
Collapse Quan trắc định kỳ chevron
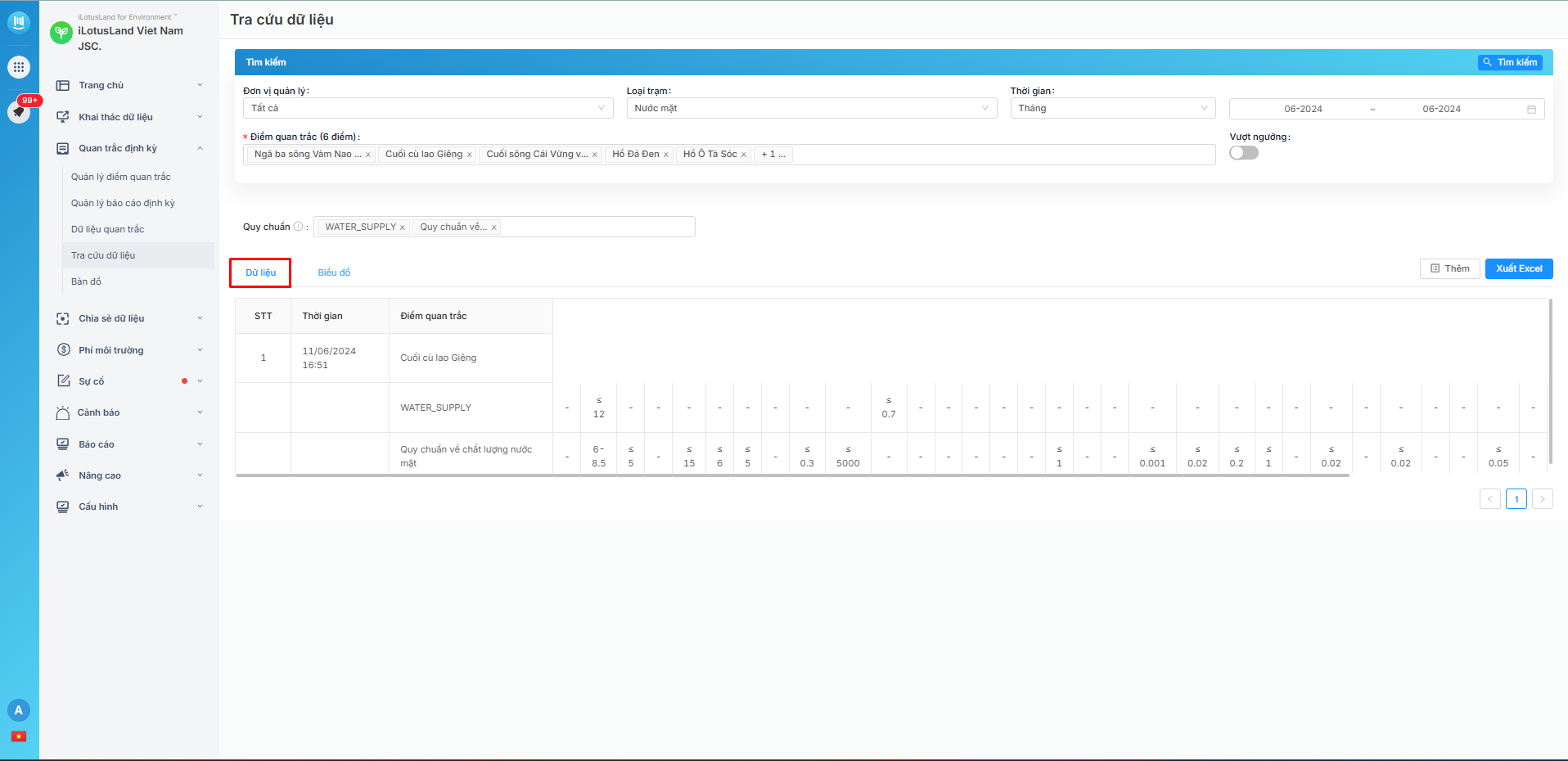200,148
